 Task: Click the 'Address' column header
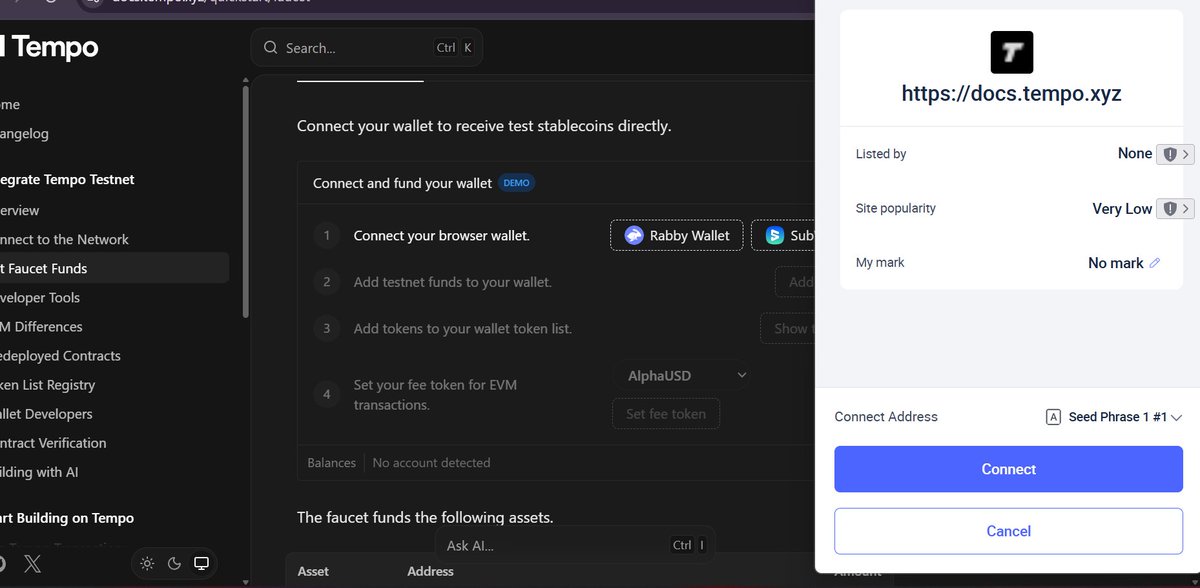click(430, 571)
